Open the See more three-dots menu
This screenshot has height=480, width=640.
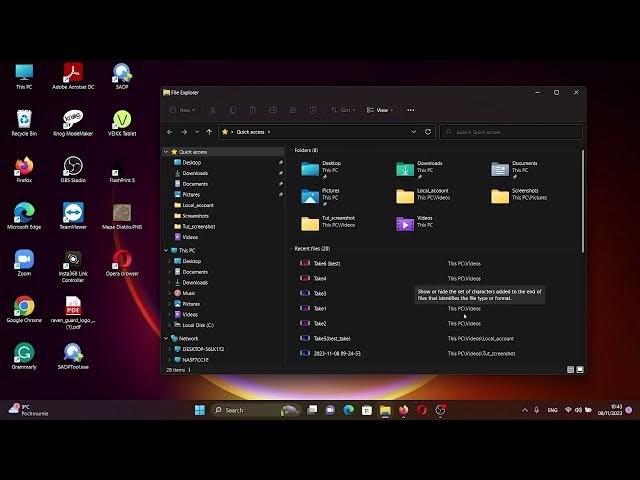click(411, 110)
